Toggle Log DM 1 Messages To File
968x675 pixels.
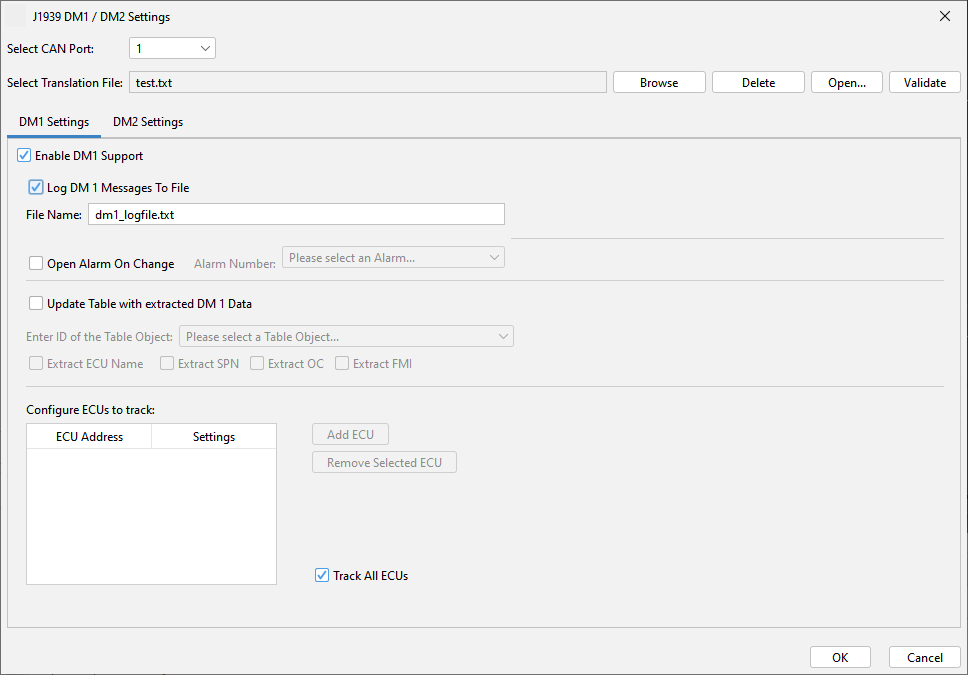tap(37, 187)
